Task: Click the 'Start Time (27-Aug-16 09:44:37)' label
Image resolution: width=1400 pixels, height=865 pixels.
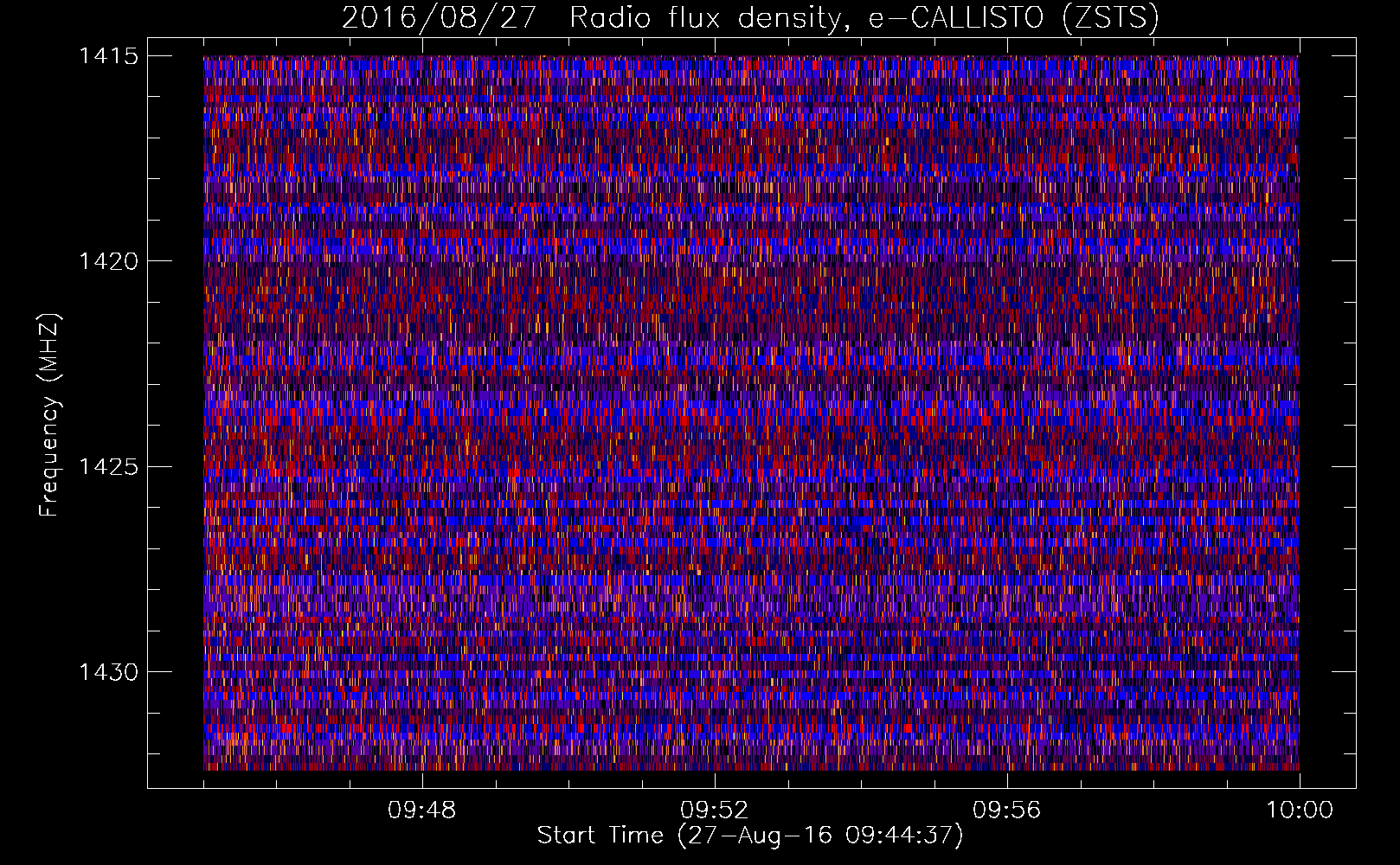Action: [x=750, y=836]
